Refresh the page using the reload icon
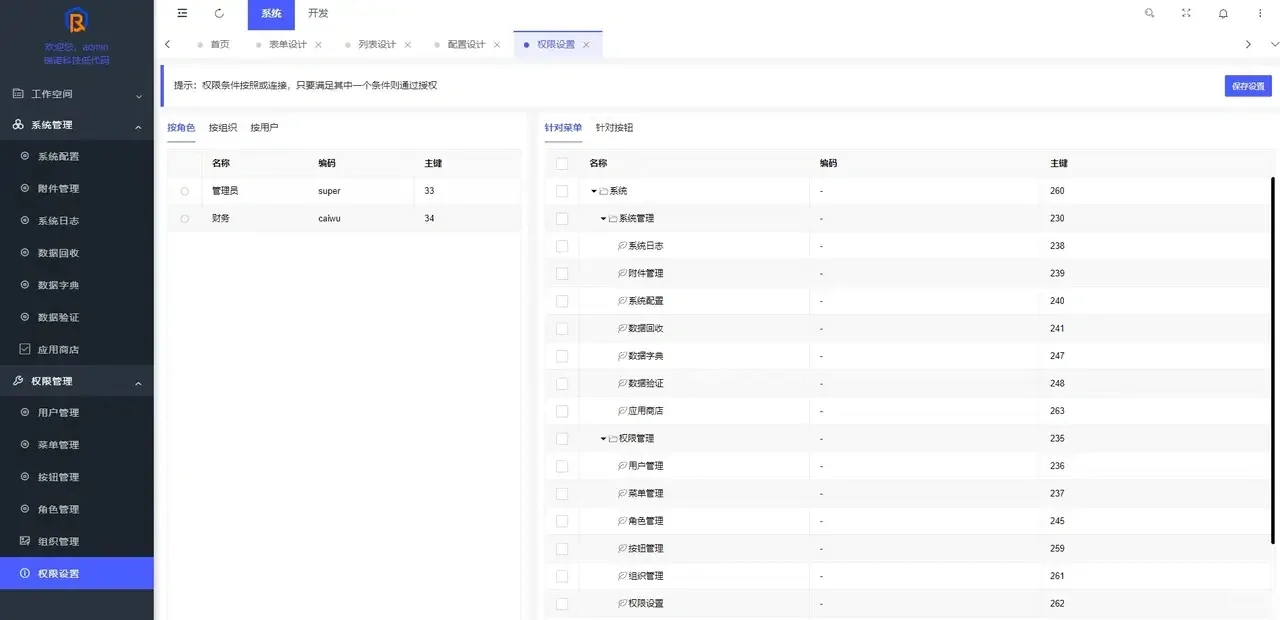Screen dimensions: 1280x620 (218, 13)
